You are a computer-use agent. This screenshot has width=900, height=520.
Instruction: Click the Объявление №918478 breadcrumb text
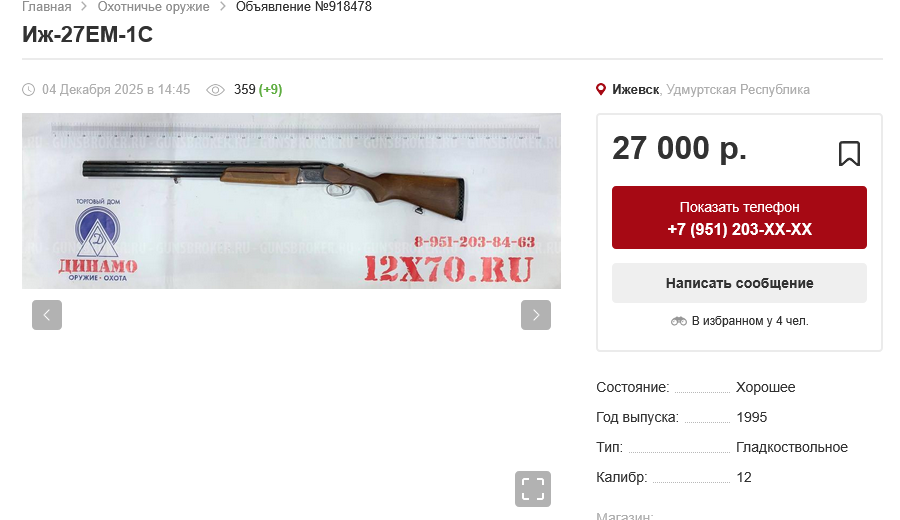pyautogui.click(x=304, y=7)
